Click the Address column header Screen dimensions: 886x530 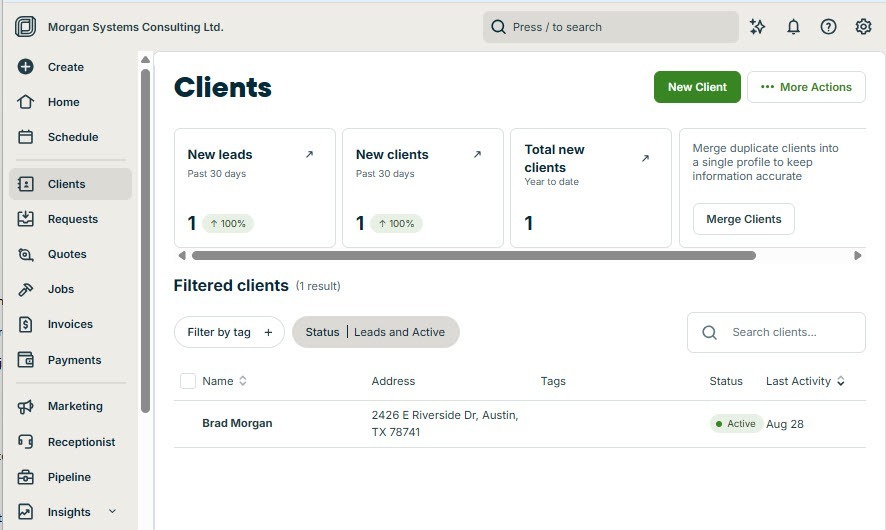[x=393, y=381]
